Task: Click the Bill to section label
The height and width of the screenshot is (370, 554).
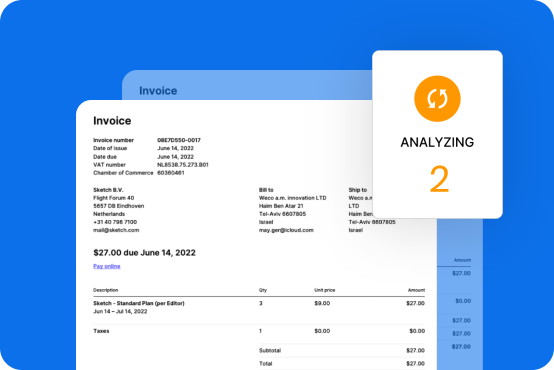Action: (x=266, y=190)
